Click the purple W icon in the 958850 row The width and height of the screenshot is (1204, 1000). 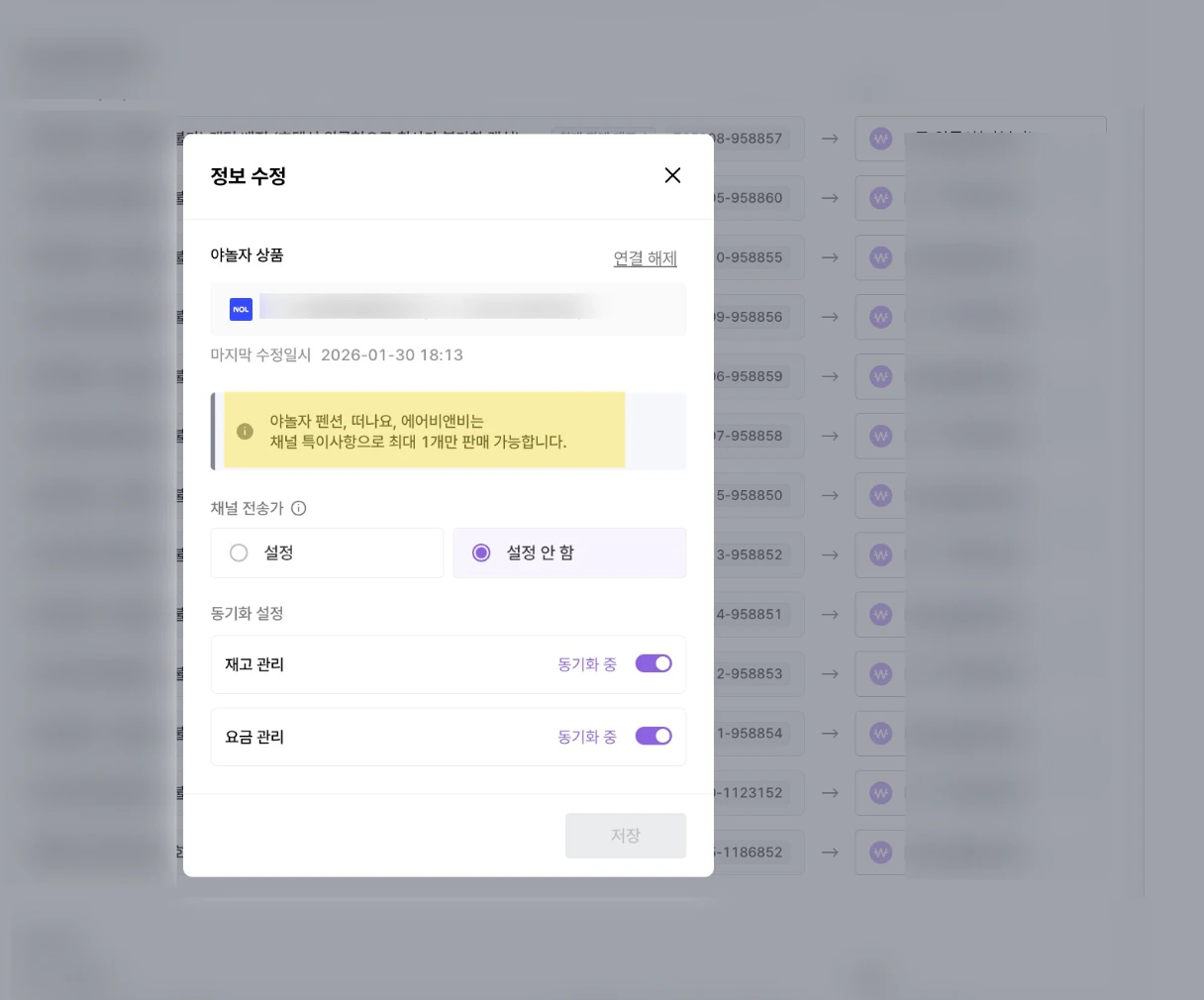880,495
